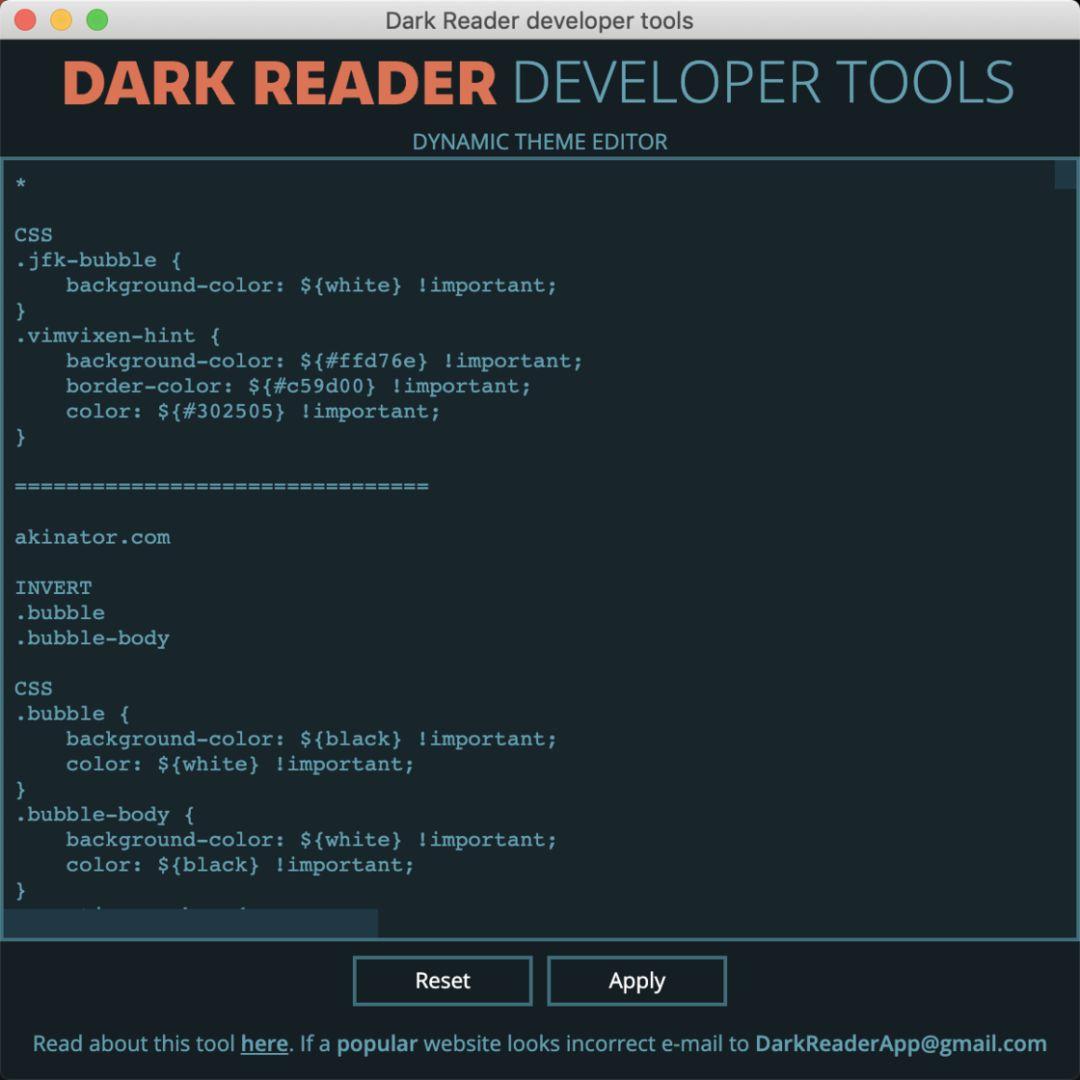Click the '.bubble-body {' selector line
This screenshot has width=1080, height=1080.
coord(105,815)
